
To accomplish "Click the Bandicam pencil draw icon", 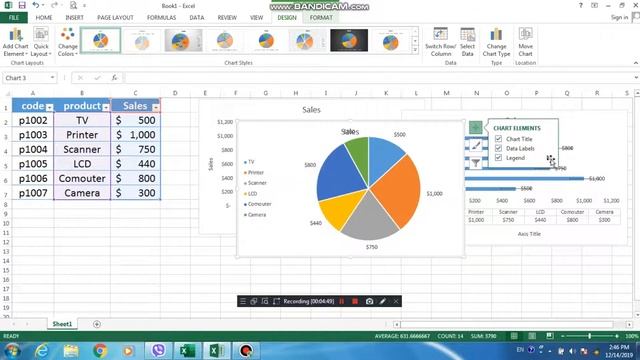I will pyautogui.click(x=382, y=301).
